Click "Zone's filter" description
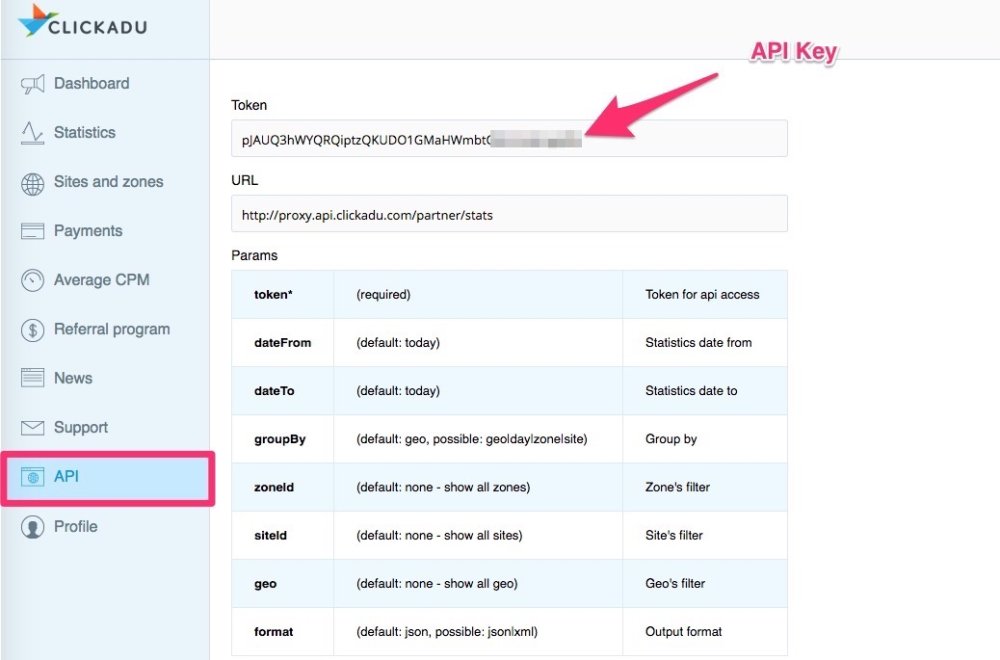The width and height of the screenshot is (1000, 660). pos(677,487)
